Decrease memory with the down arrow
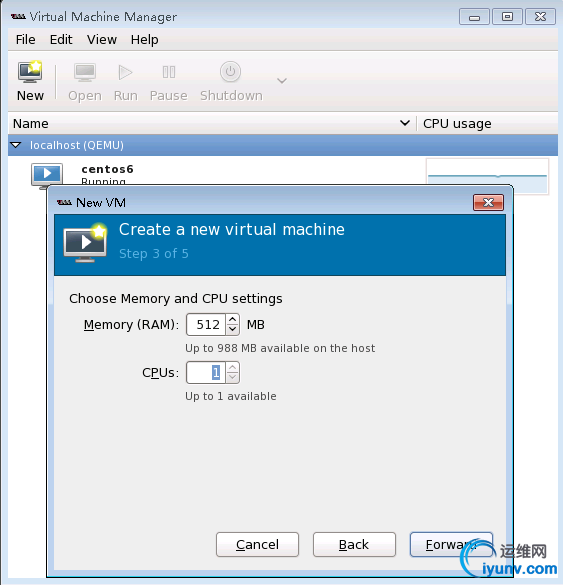The width and height of the screenshot is (563, 585). click(232, 329)
